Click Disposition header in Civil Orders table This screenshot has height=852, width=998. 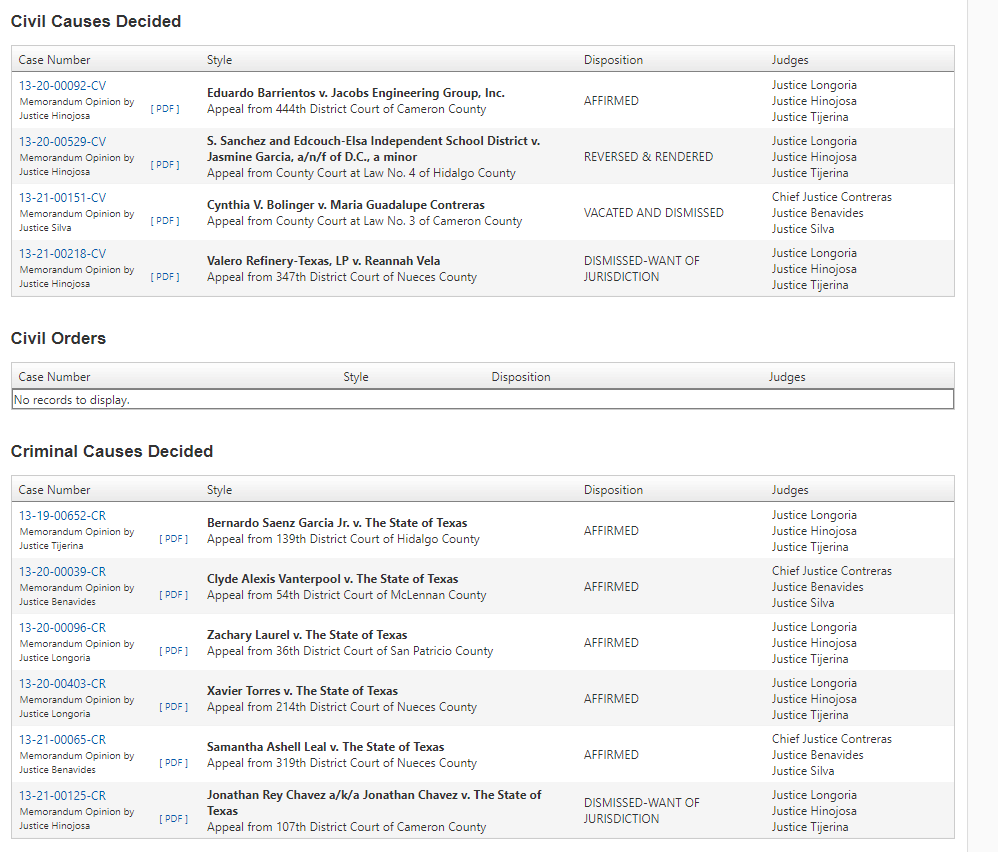pos(521,377)
